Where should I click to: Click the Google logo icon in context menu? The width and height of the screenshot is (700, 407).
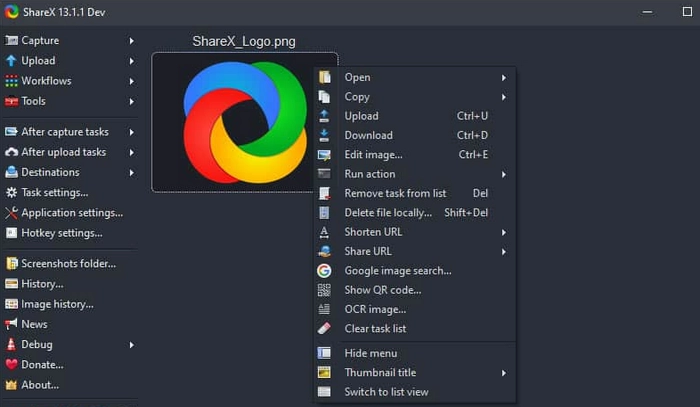[x=324, y=270]
